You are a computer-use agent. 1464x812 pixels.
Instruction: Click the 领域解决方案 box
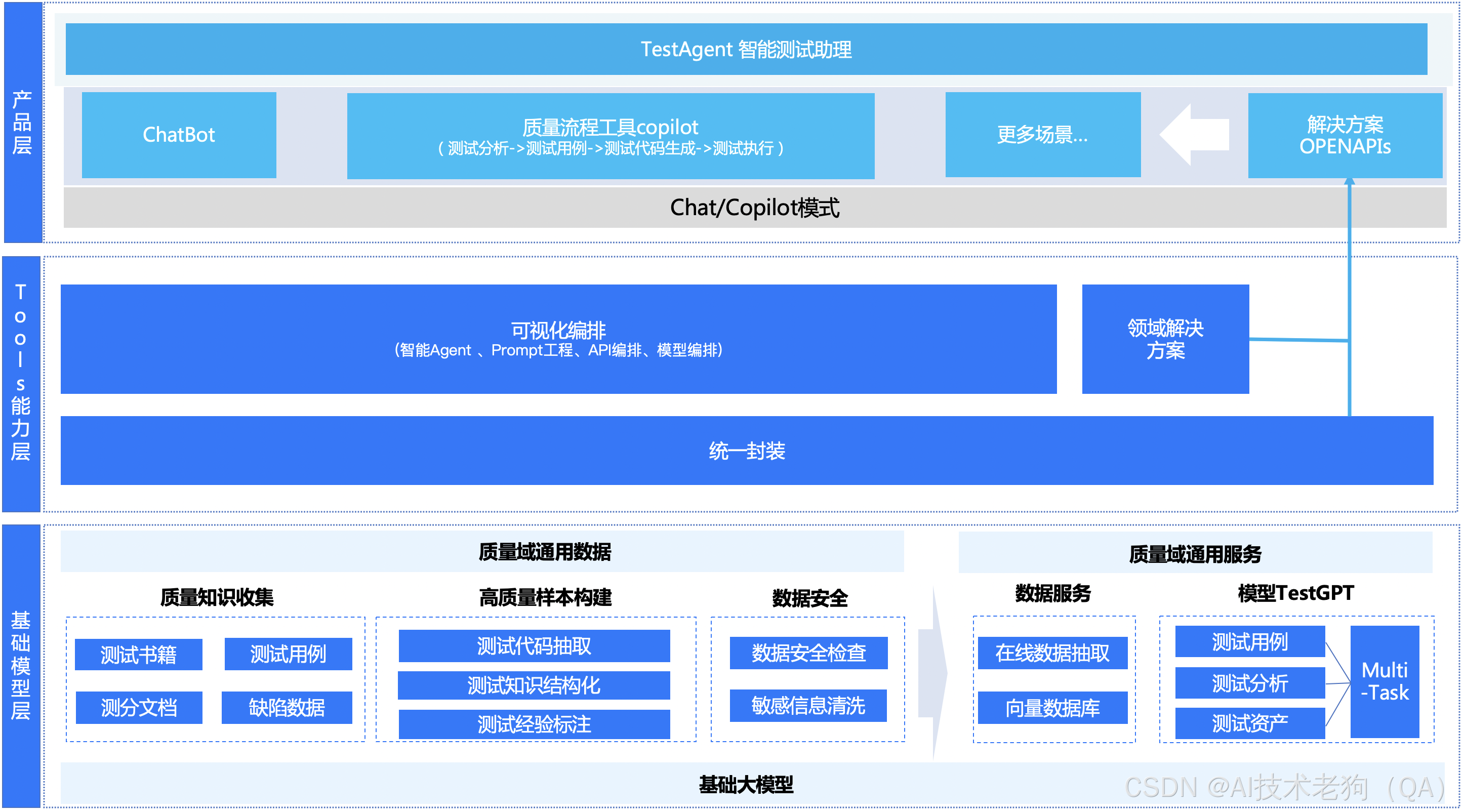1165,339
